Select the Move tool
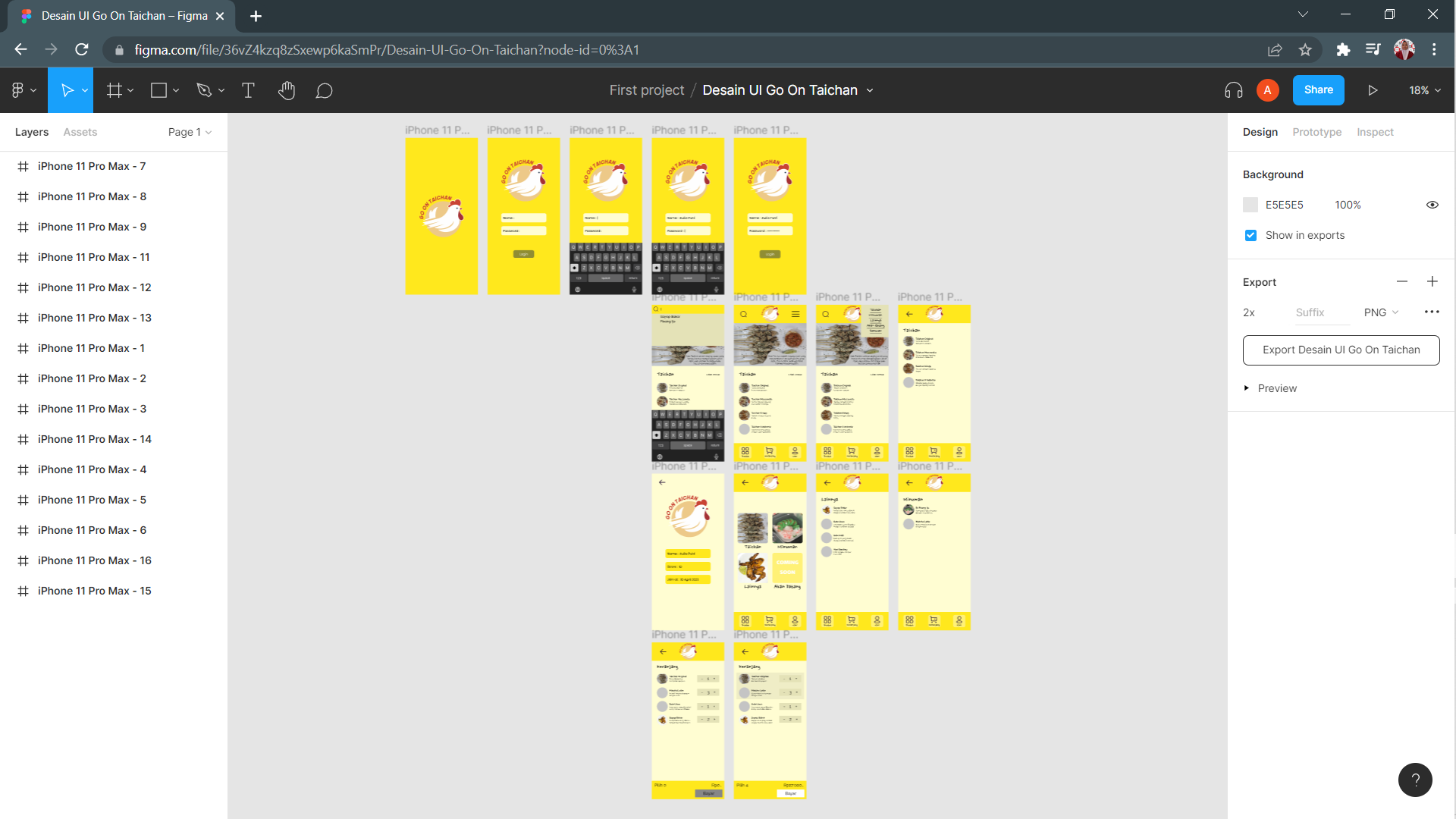 click(x=67, y=90)
